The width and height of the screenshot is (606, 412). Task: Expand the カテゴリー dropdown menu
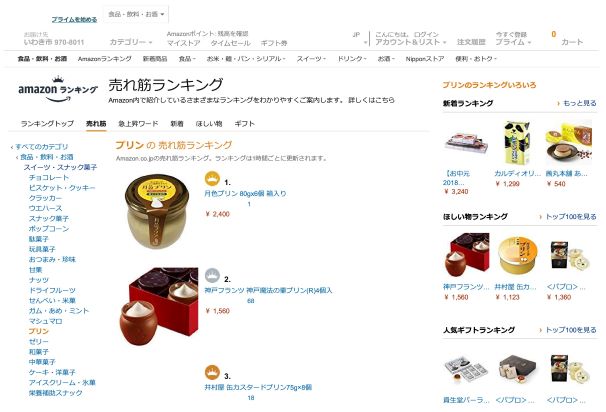tap(131, 42)
